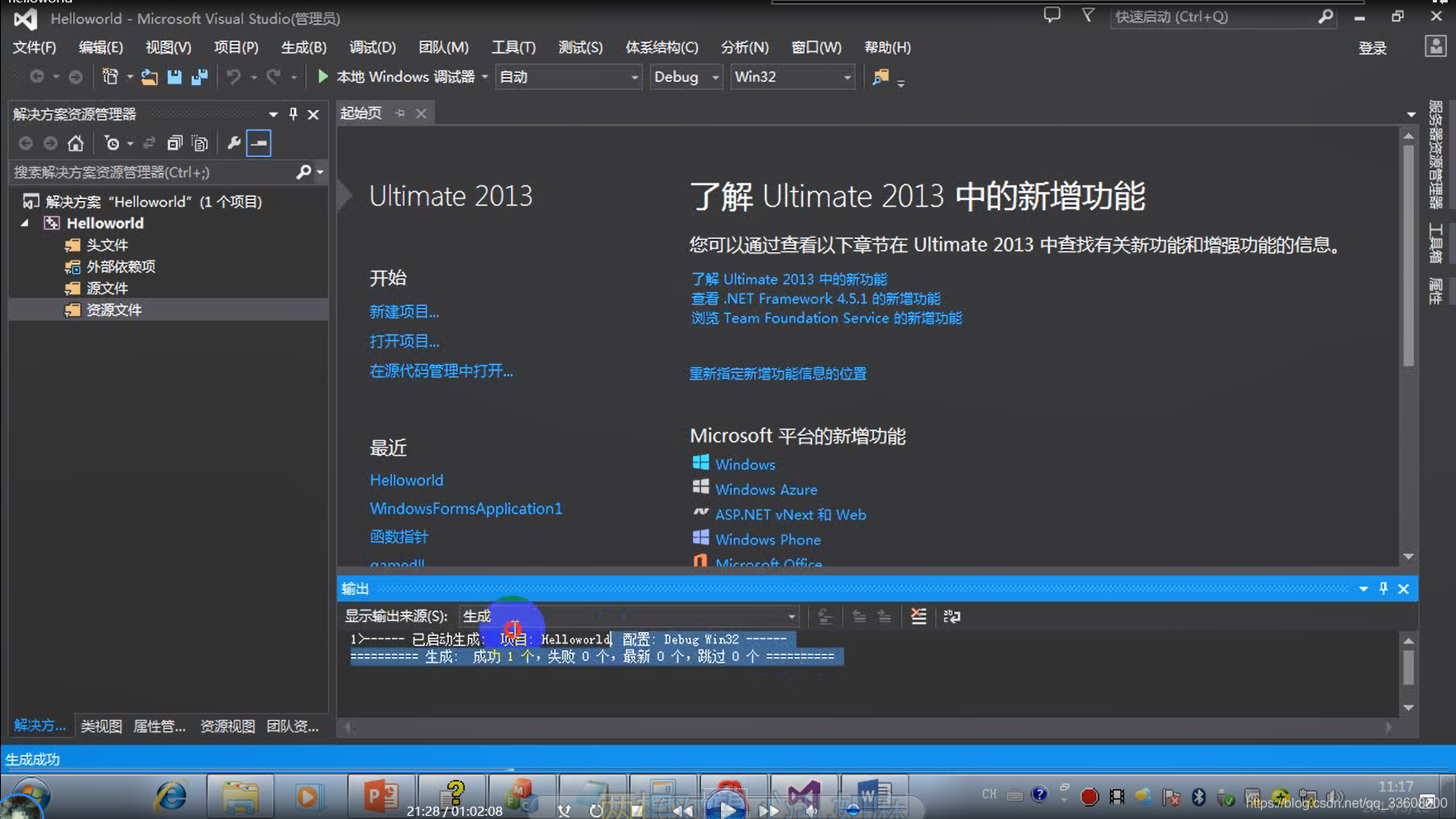Click the Collapse All icon in Solution Explorer
This screenshot has width=1456, height=819.
click(x=174, y=143)
